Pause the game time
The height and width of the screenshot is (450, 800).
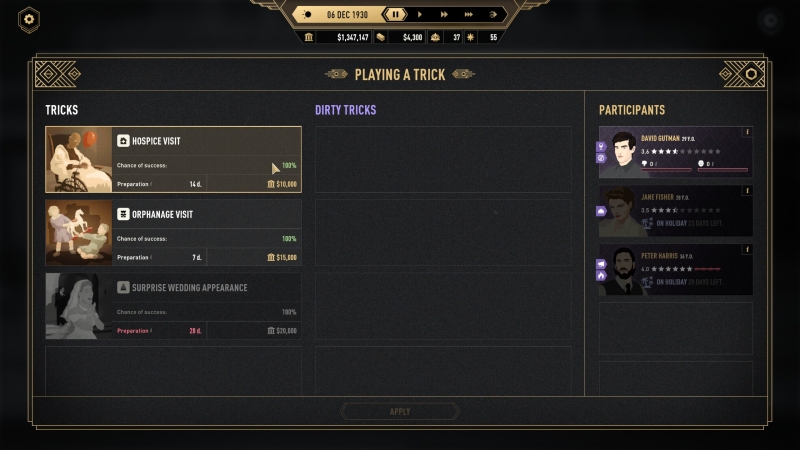click(396, 14)
